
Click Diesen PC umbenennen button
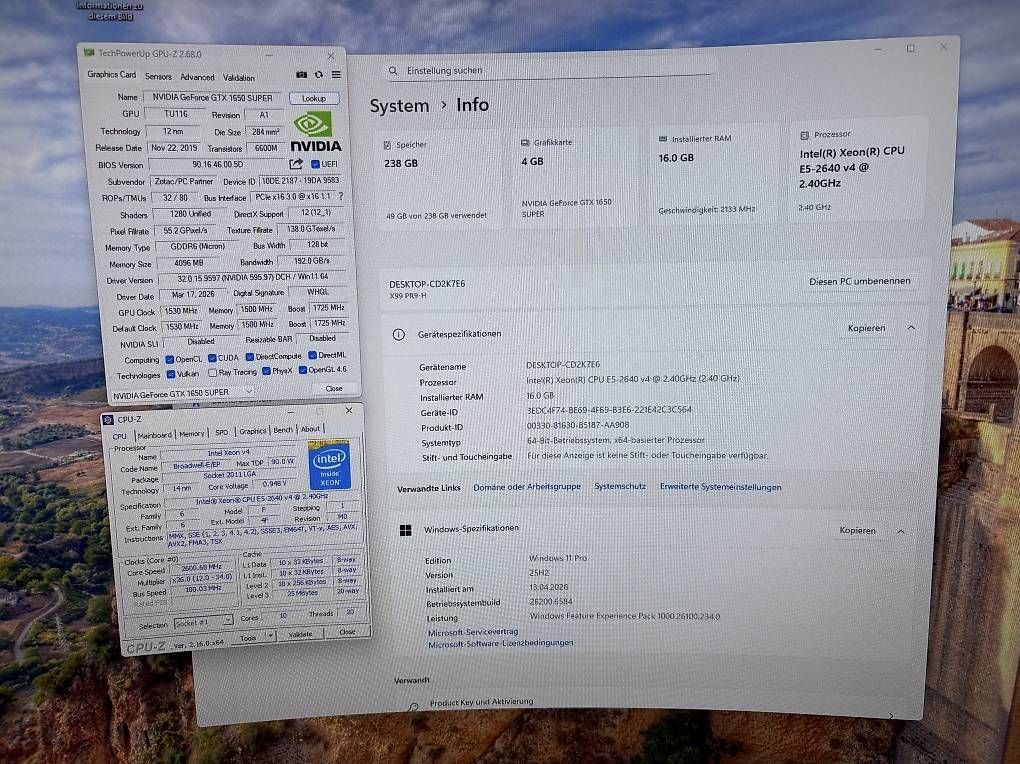(x=859, y=281)
